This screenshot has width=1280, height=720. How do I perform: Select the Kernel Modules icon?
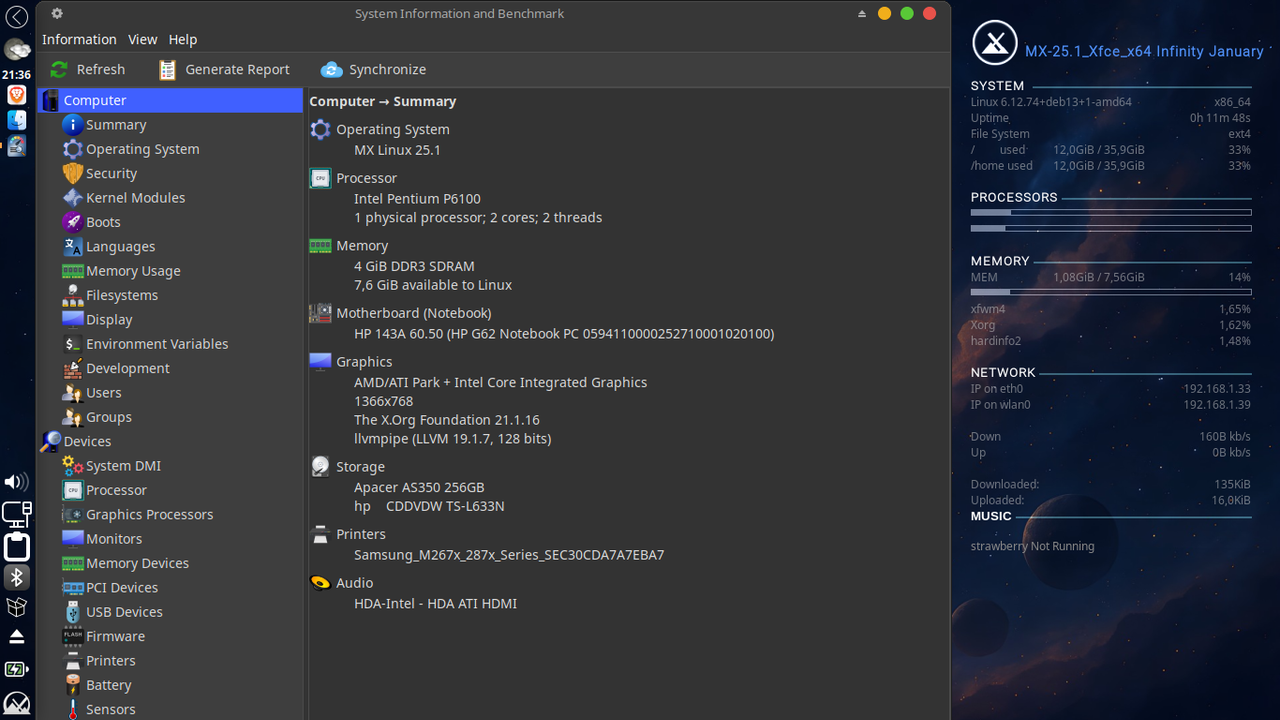pyautogui.click(x=72, y=198)
